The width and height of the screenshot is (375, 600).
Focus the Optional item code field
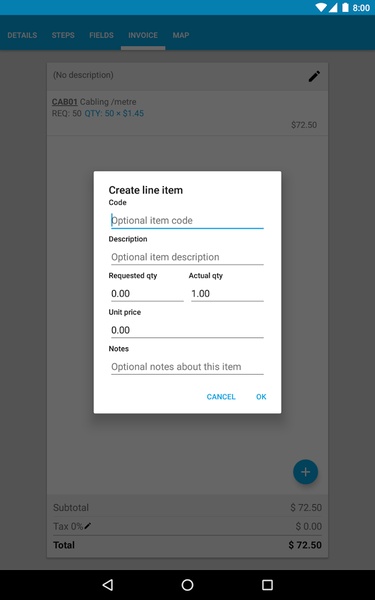click(x=187, y=220)
